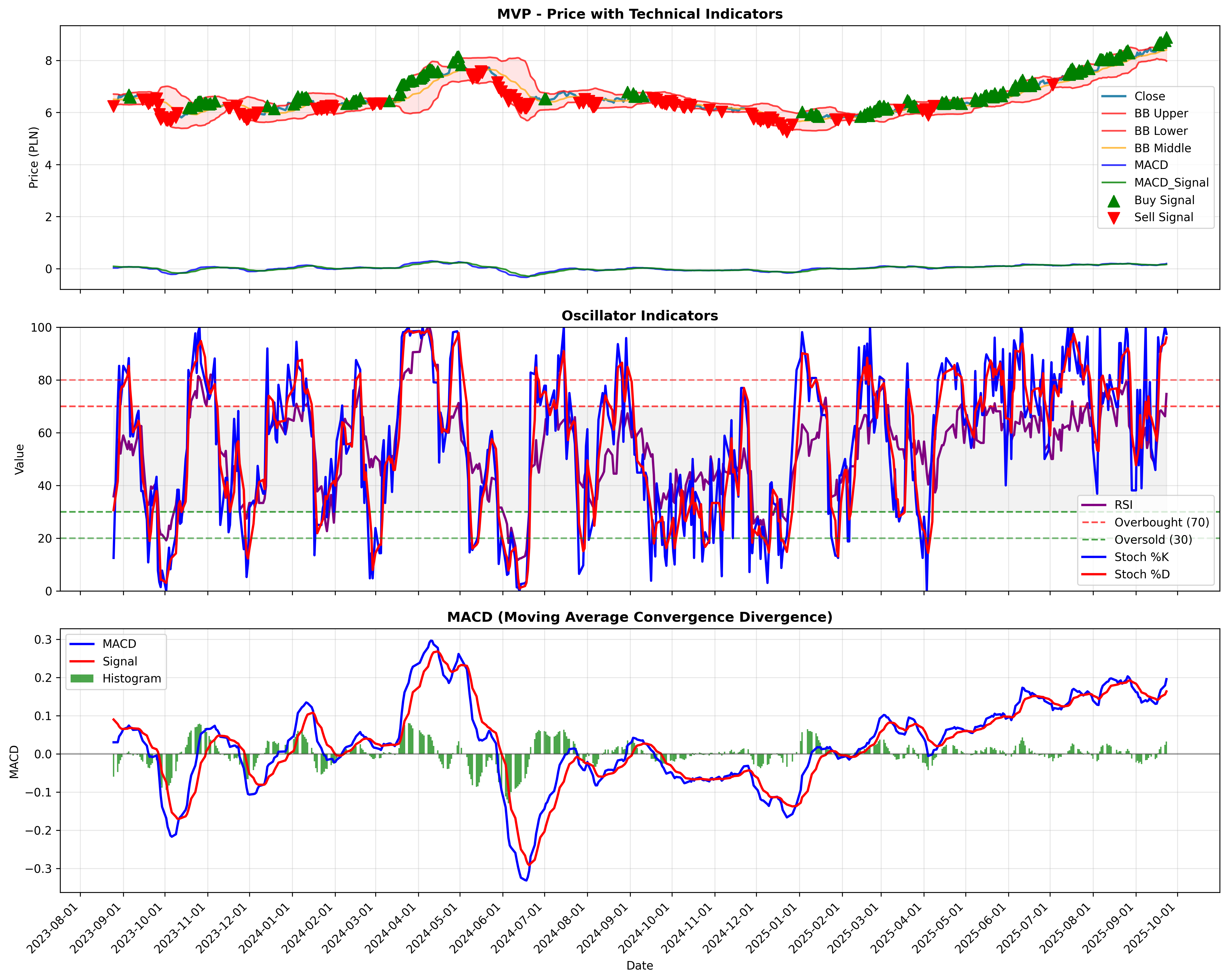Click the Buy Signal triangle legend icon

tap(1113, 201)
